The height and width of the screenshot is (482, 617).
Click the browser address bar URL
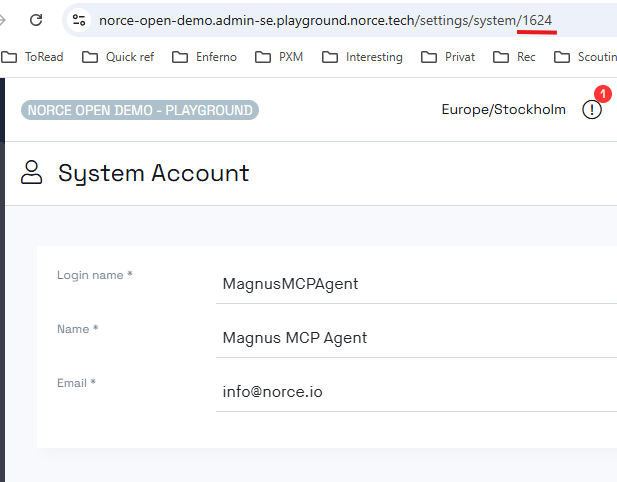325,20
